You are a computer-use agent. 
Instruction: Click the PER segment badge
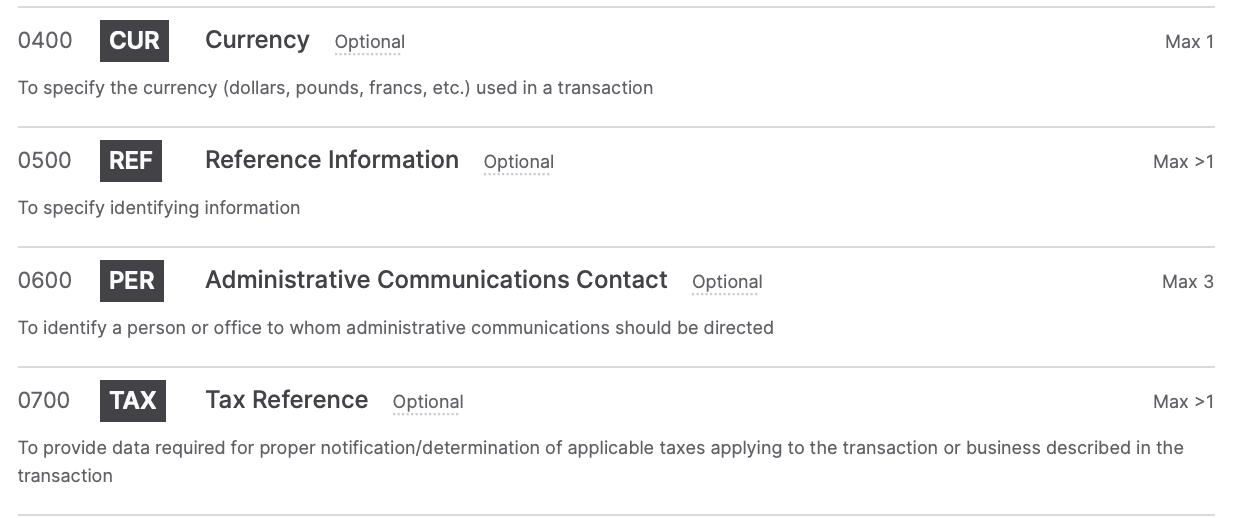tap(132, 281)
